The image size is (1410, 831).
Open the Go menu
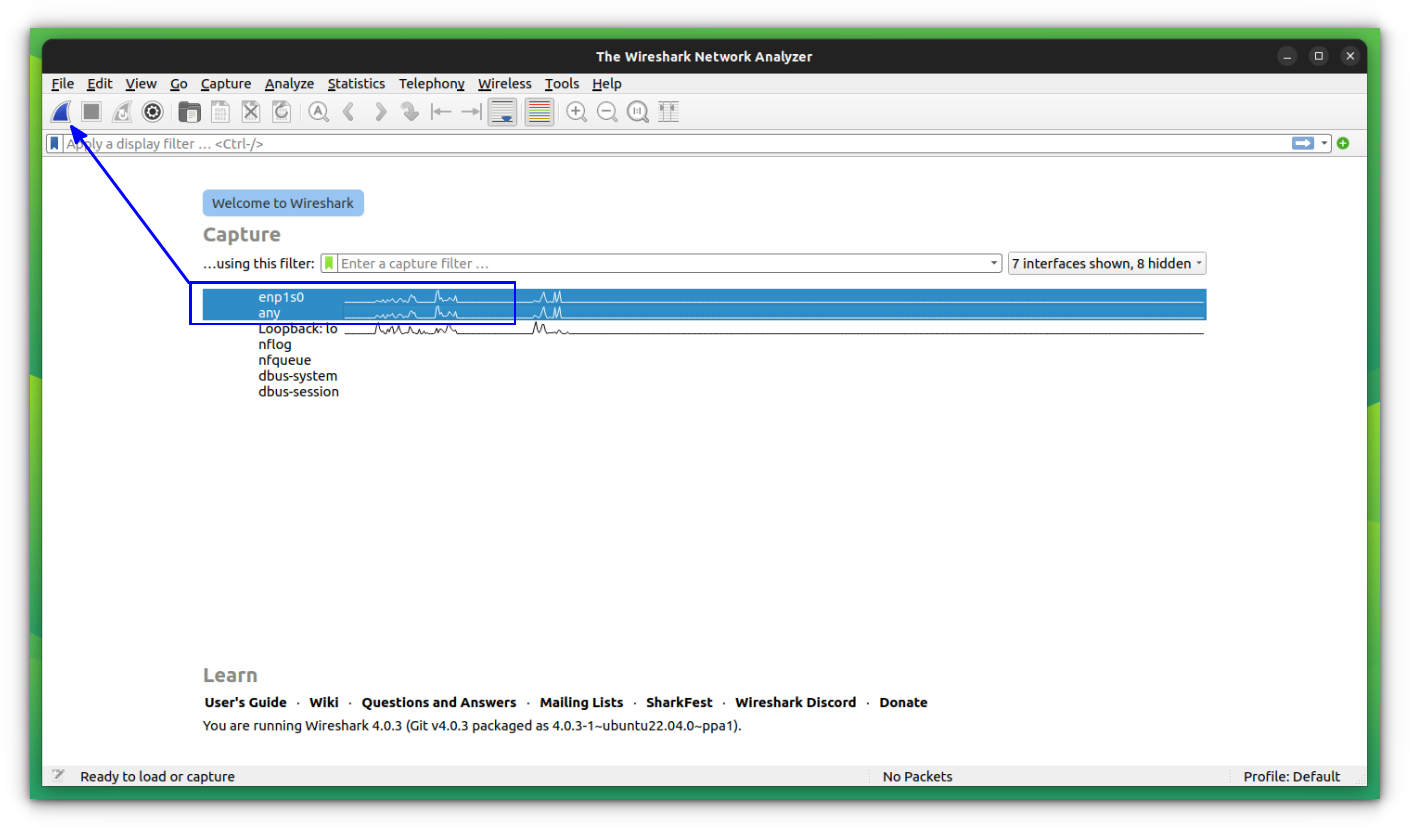click(179, 84)
